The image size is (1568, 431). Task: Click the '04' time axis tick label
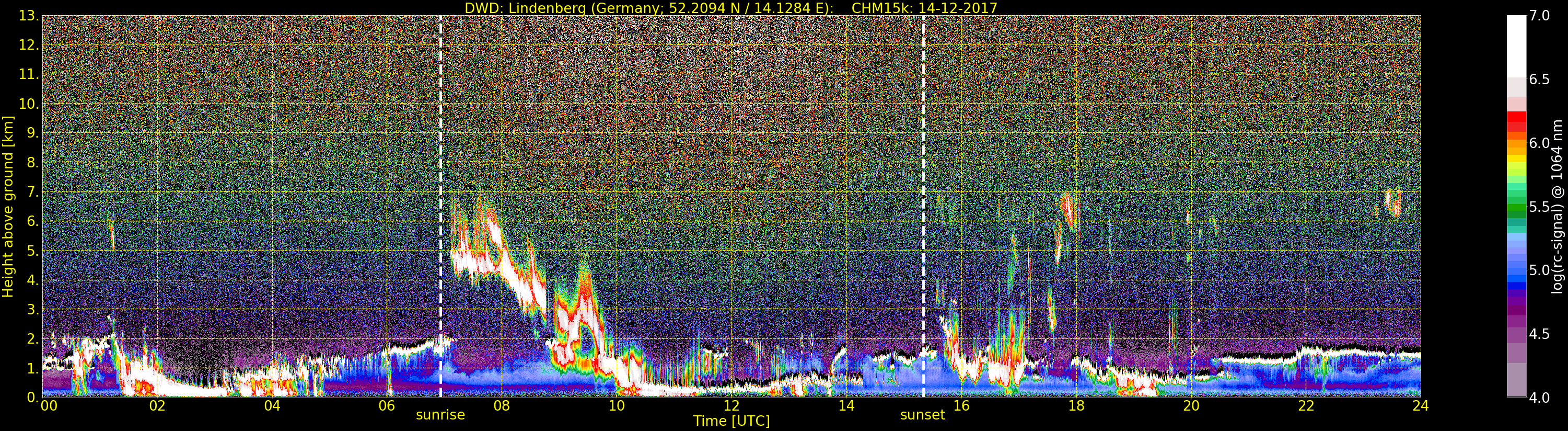coord(272,406)
